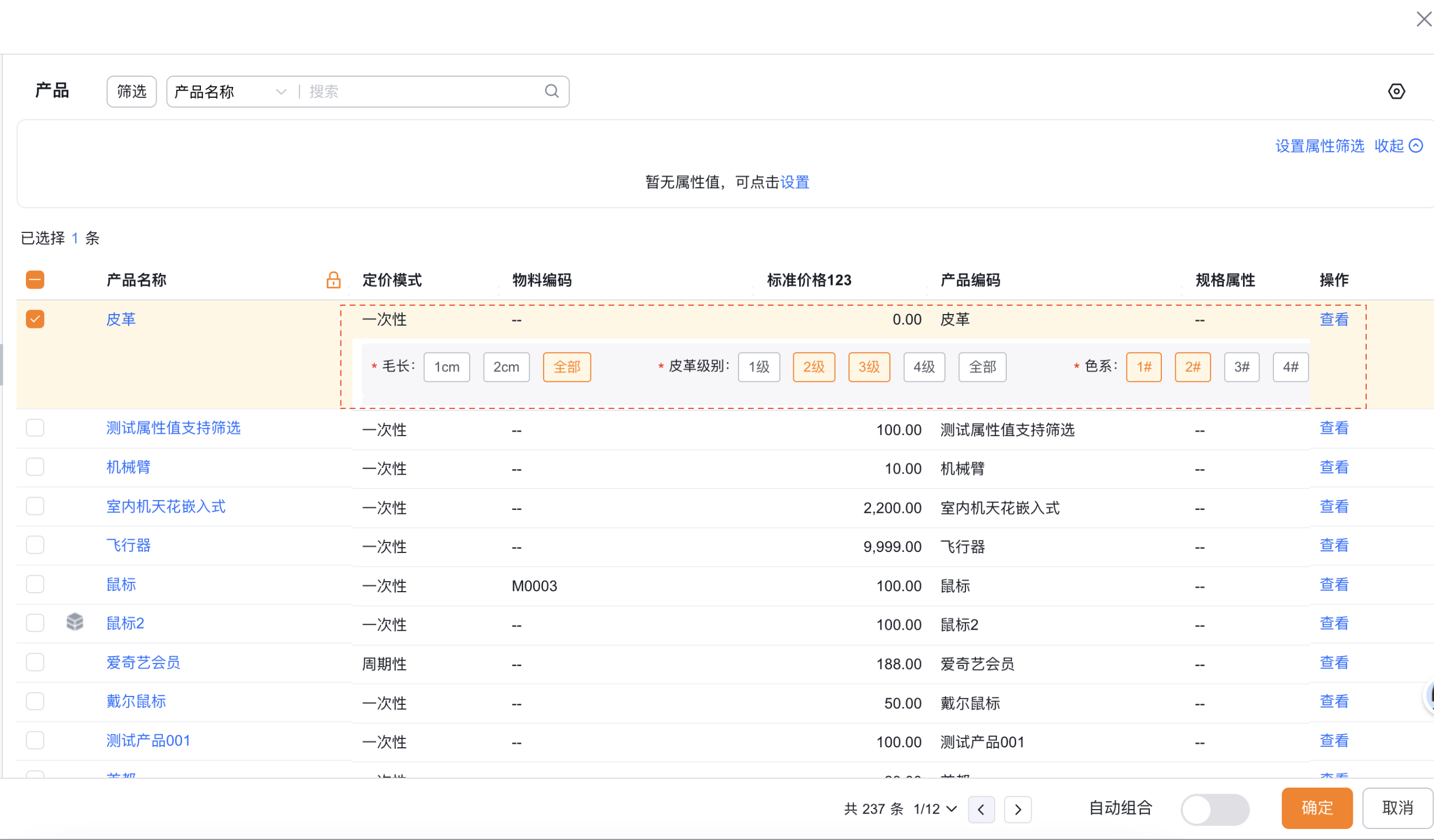Viewport: 1434px width, 840px height.
Task: Open 设置属性筛选 link
Action: coord(1320,146)
